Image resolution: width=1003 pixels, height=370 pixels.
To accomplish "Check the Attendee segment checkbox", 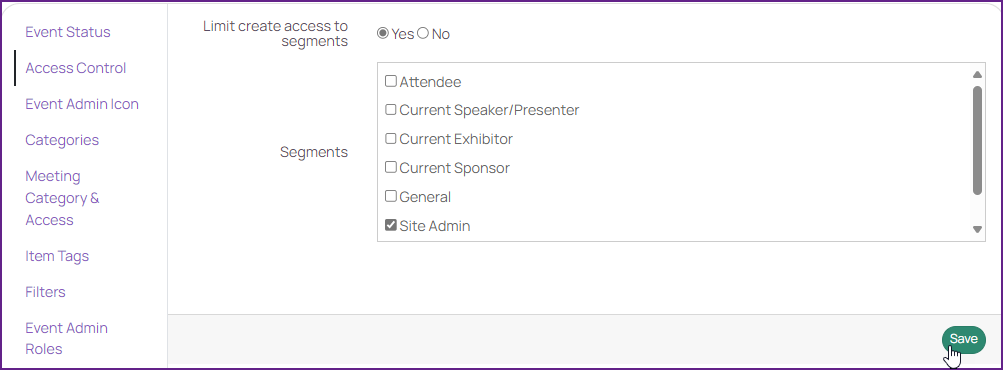I will point(390,81).
